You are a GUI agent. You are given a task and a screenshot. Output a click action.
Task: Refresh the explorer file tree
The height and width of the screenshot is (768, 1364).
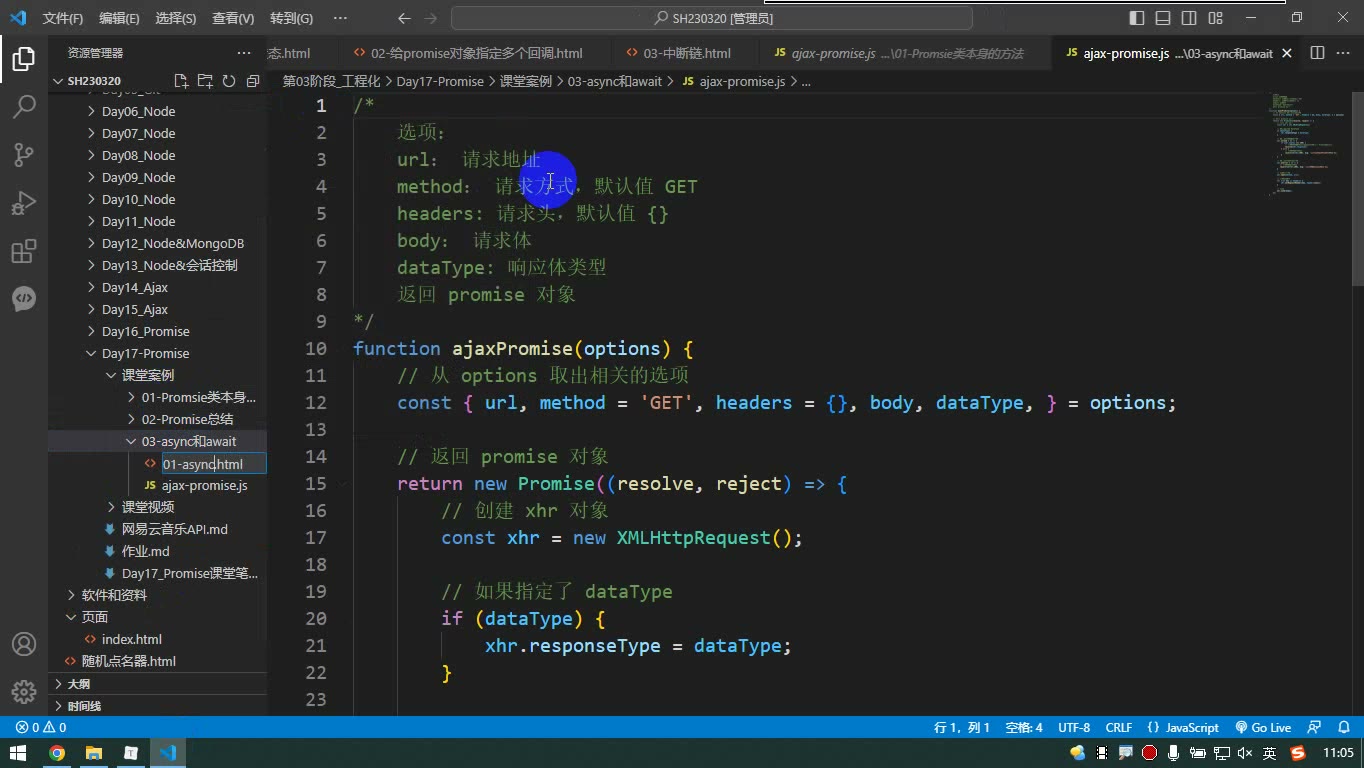(229, 81)
